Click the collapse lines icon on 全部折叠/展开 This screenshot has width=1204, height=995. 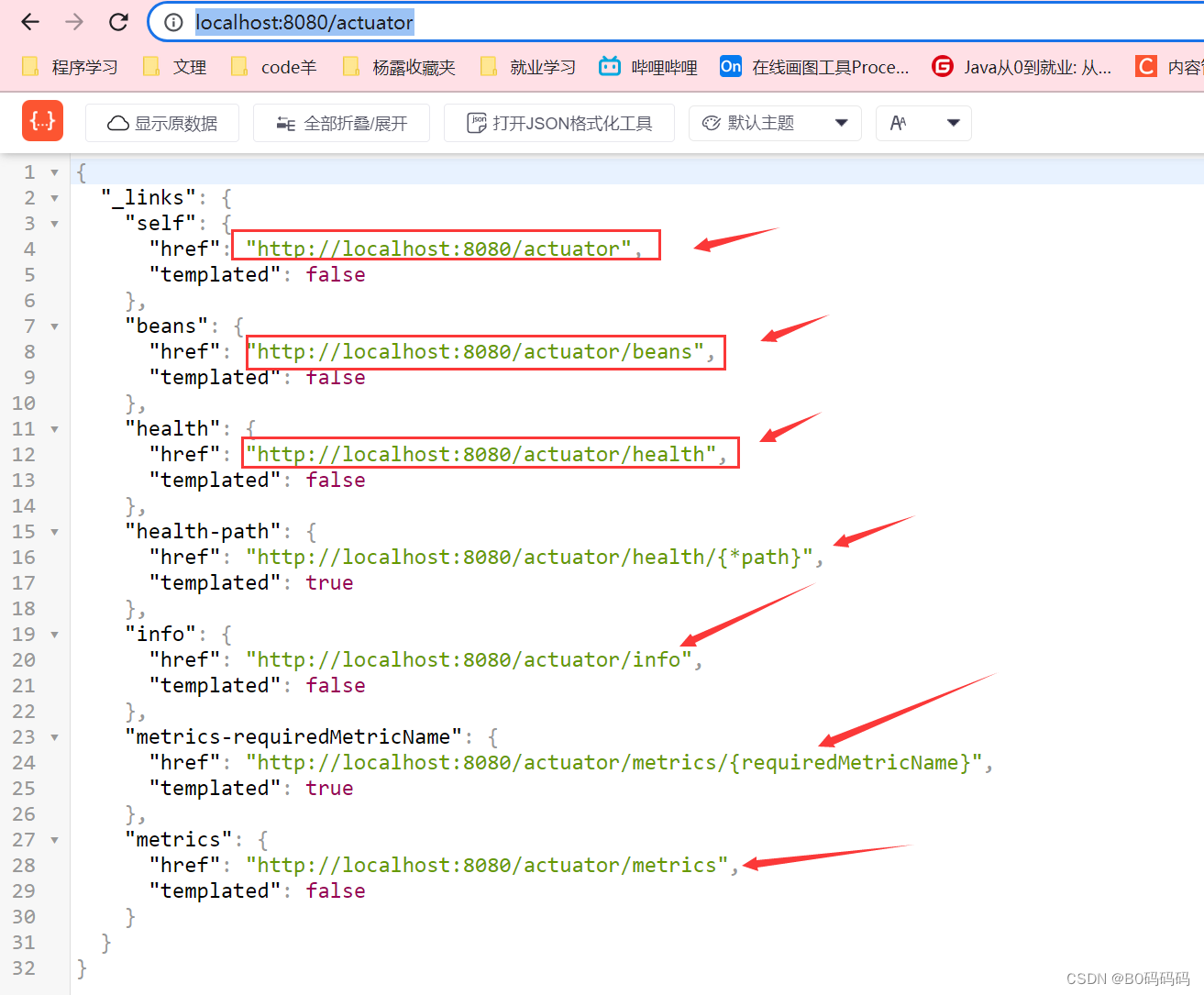click(286, 124)
